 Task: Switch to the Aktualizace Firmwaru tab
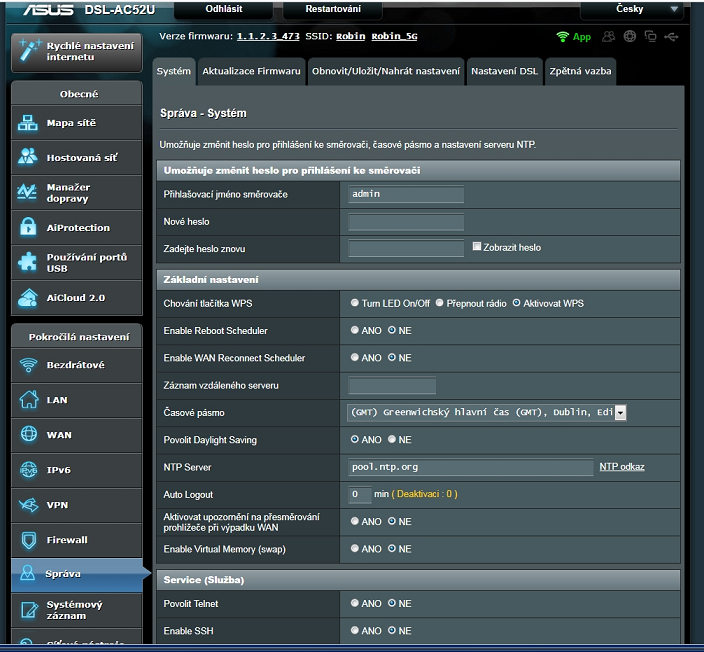point(251,72)
